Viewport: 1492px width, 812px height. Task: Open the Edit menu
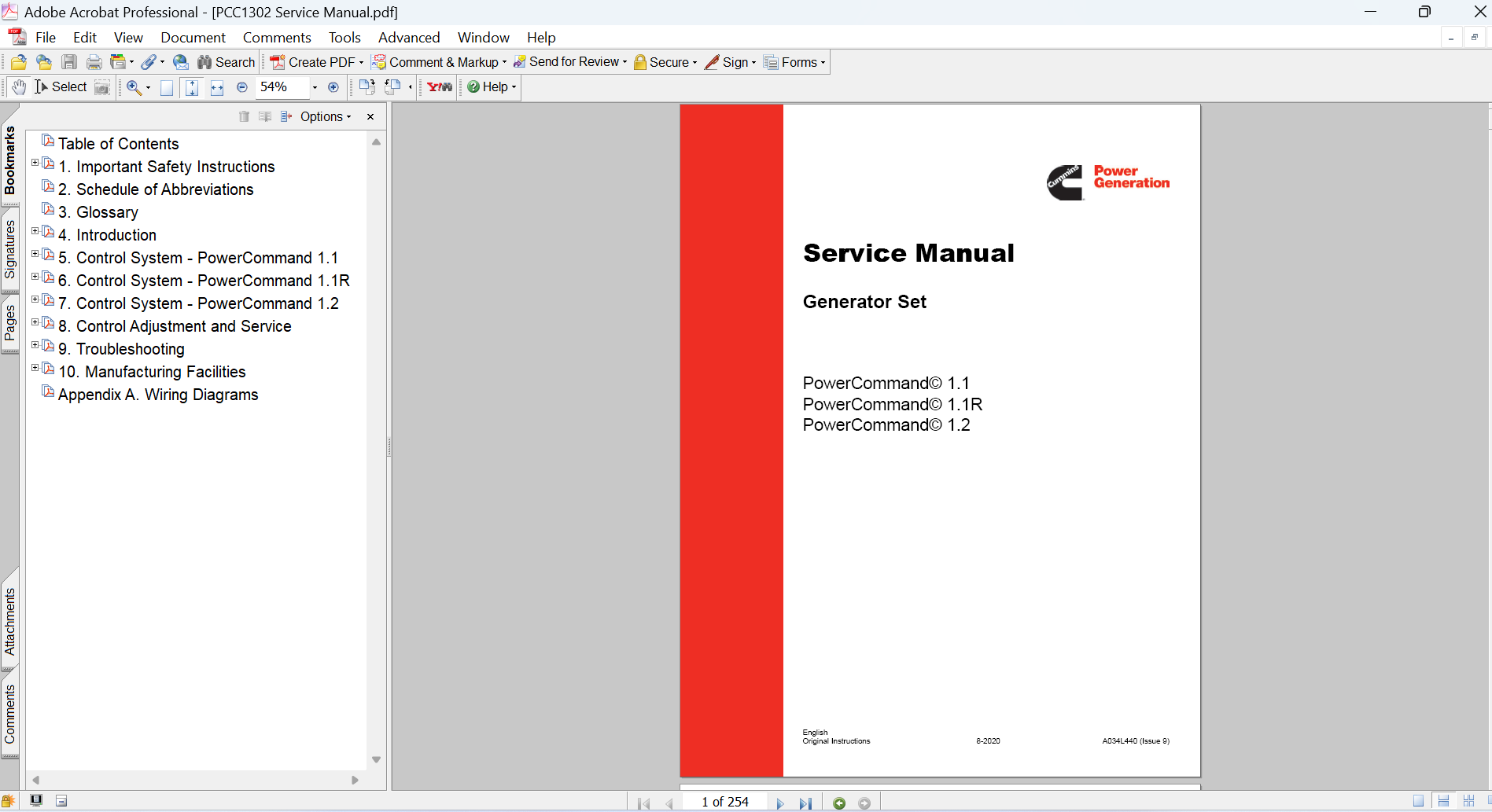coord(85,38)
